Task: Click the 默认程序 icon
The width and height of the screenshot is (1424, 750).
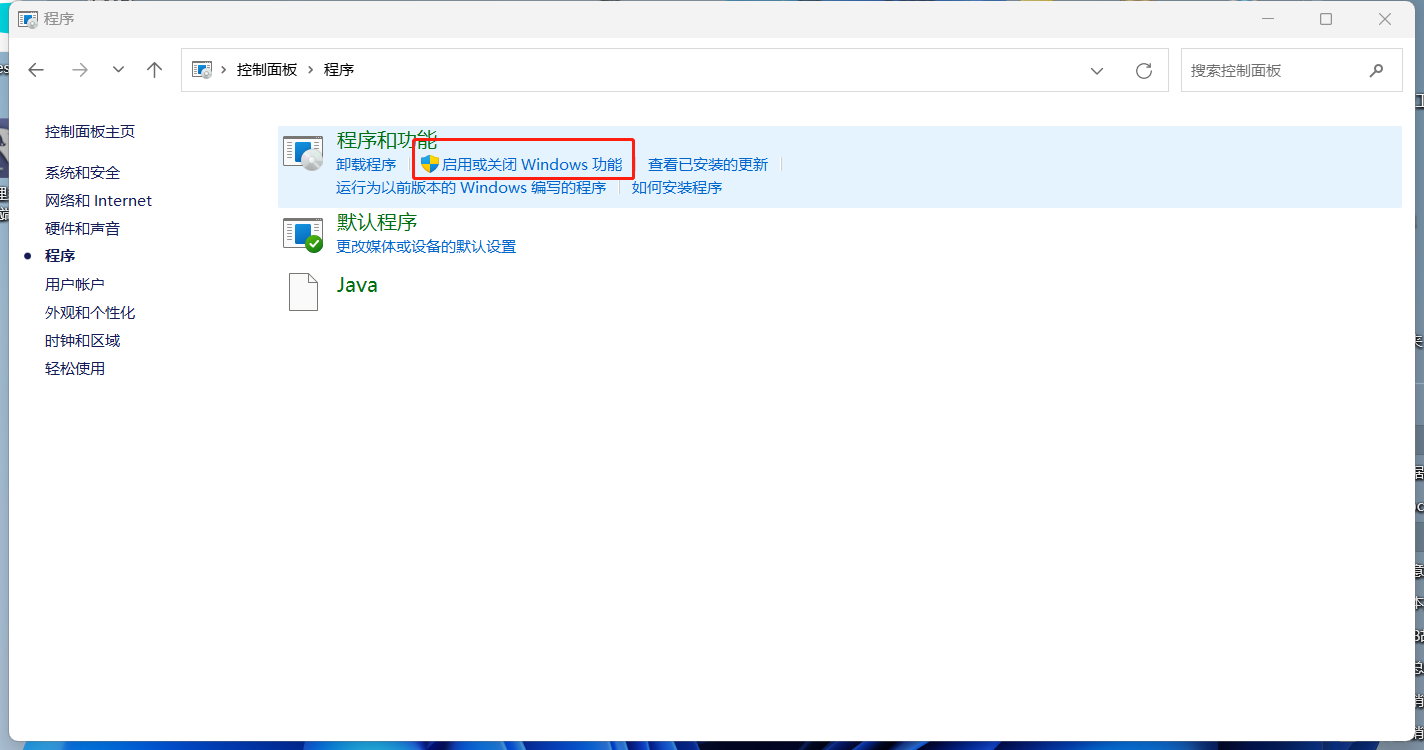Action: [x=303, y=235]
